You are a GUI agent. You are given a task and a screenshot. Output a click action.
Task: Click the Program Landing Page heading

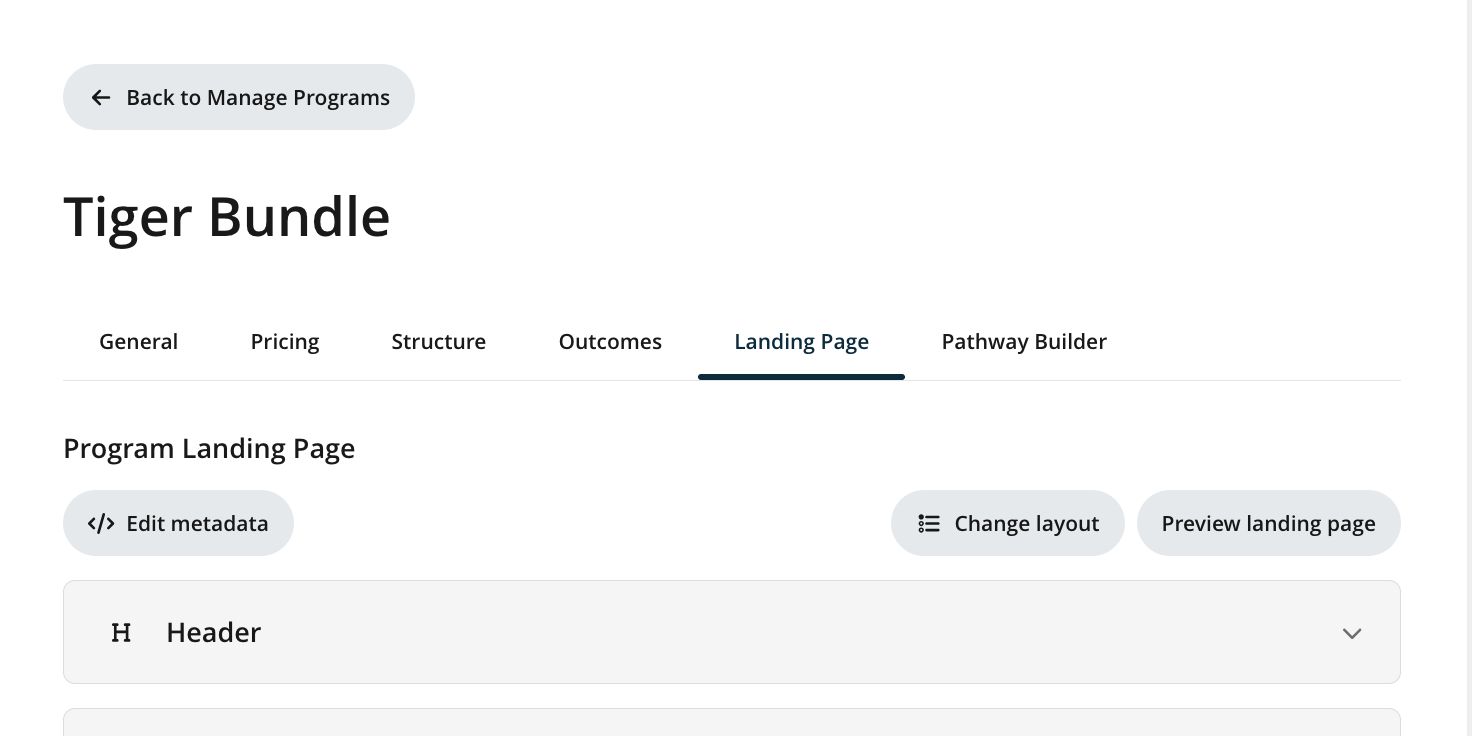tap(209, 449)
